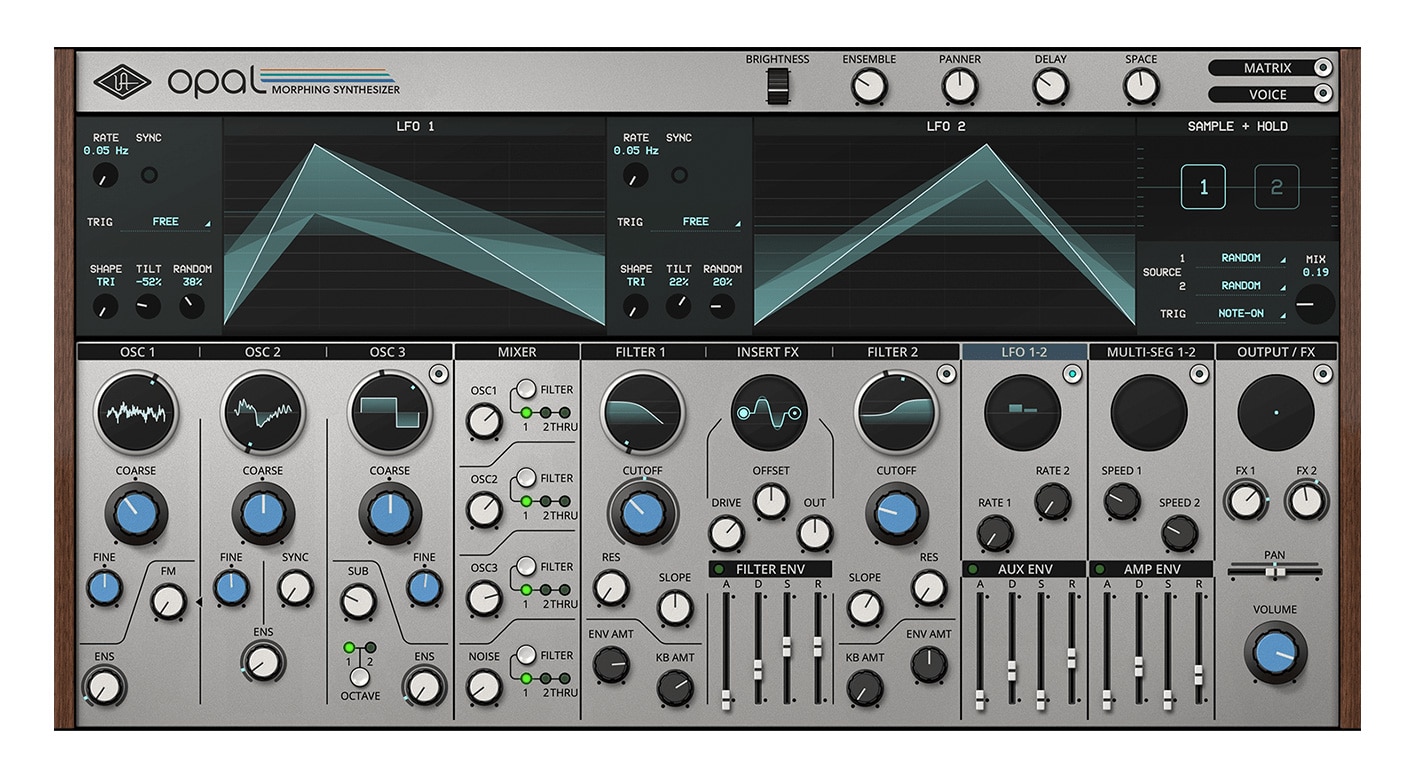Click the Filter 1 low-pass response display

641,411
